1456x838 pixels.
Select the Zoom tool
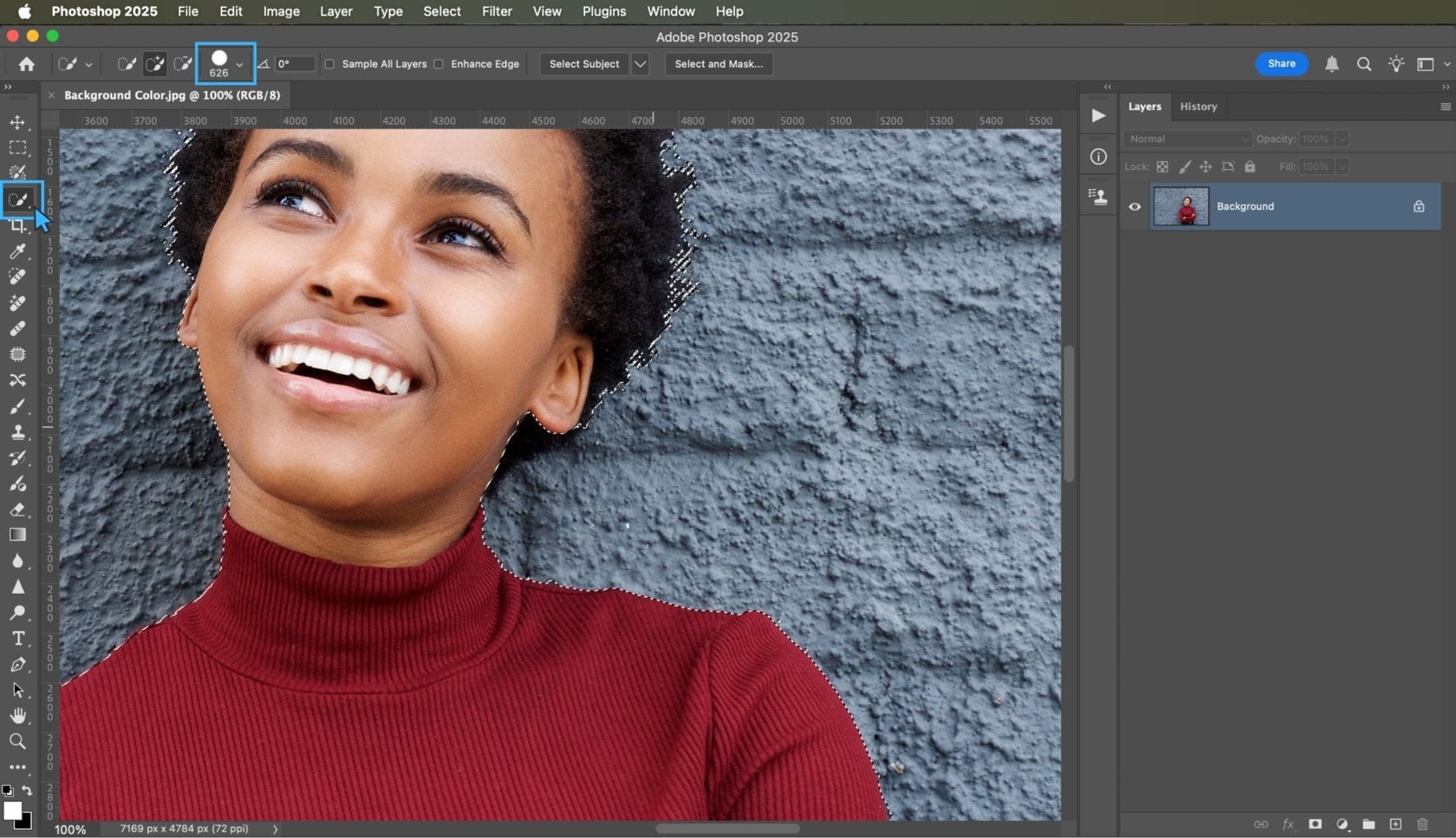[18, 741]
